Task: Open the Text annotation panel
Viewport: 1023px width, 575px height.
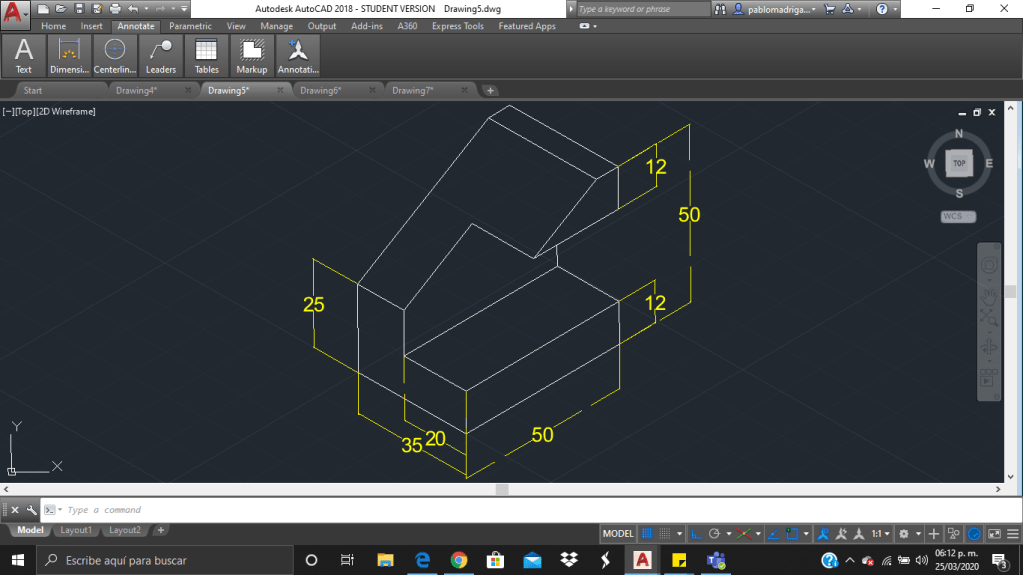Action: (23, 56)
